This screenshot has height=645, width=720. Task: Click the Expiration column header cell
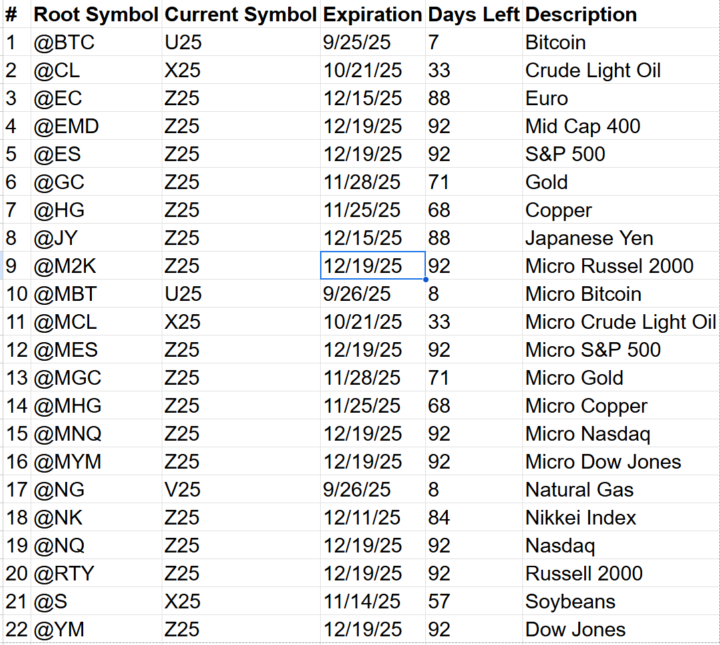point(372,14)
